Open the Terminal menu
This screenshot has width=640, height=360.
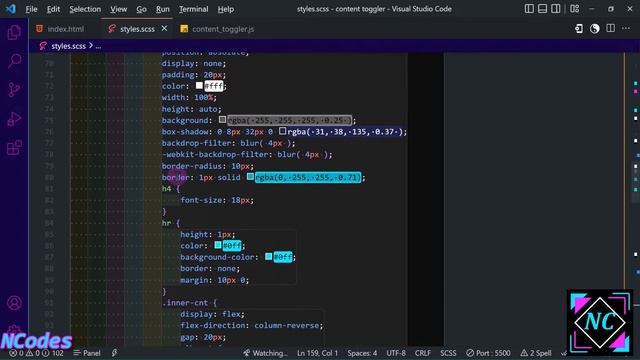coord(193,9)
